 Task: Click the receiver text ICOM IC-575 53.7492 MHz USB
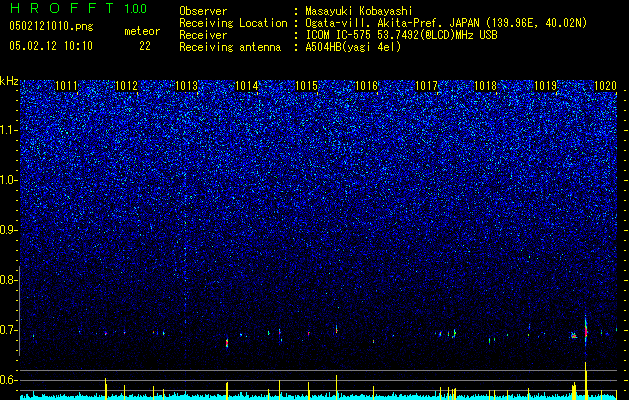[401, 35]
